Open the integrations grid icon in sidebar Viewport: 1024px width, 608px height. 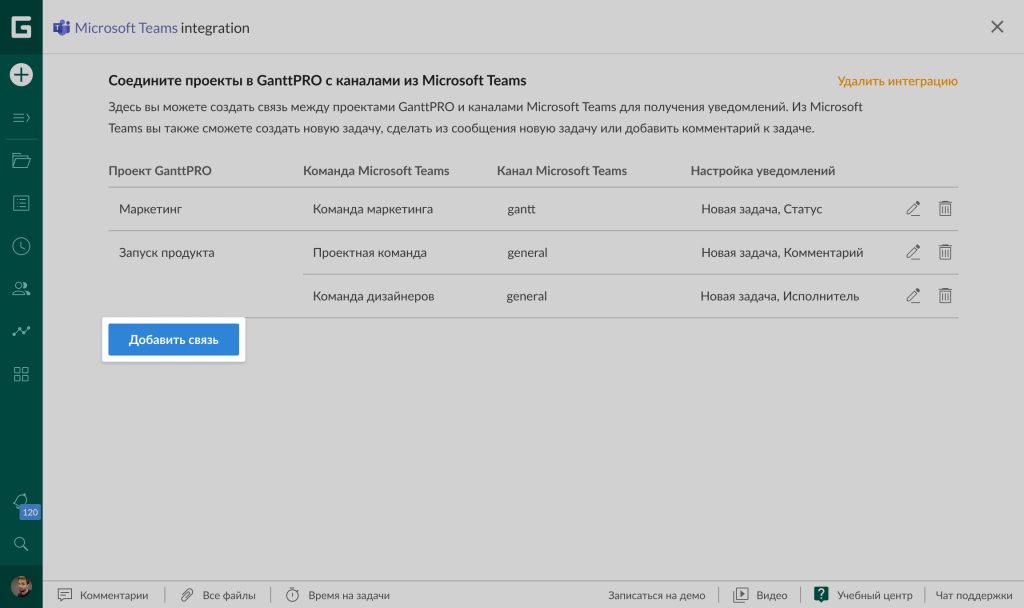pos(21,374)
